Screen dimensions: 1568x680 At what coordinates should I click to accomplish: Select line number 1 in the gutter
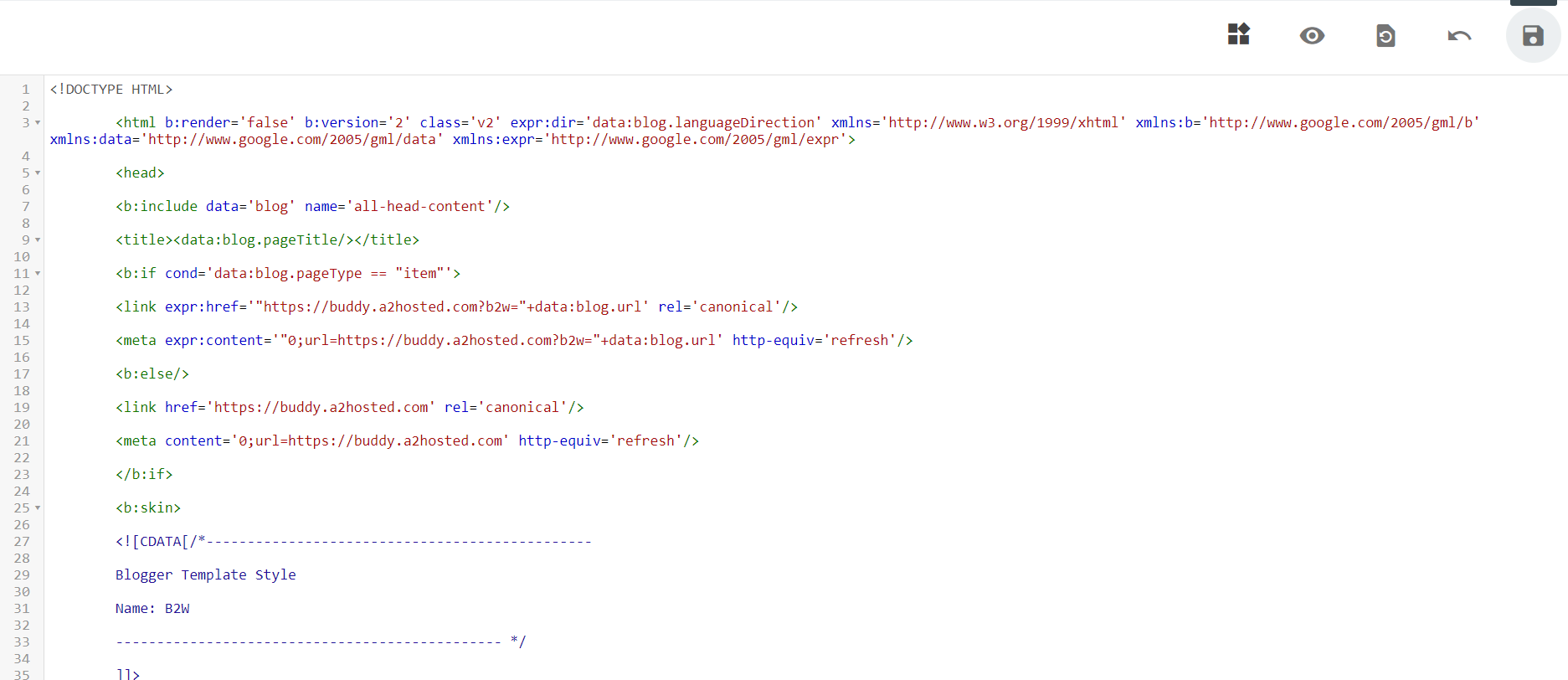tap(25, 90)
